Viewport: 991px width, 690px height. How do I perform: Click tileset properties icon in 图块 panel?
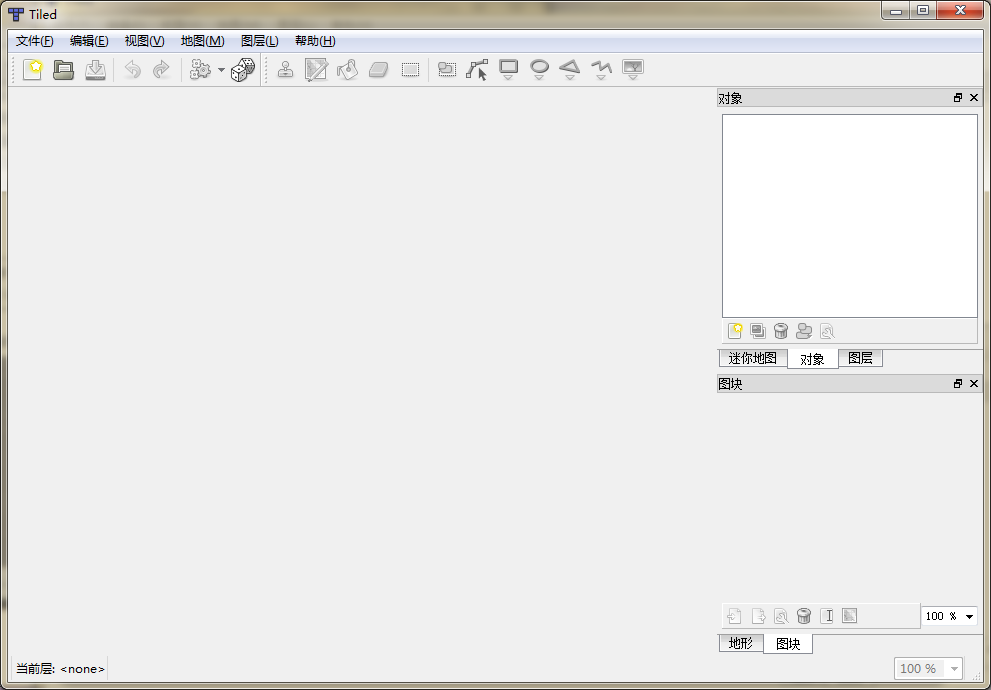[781, 615]
